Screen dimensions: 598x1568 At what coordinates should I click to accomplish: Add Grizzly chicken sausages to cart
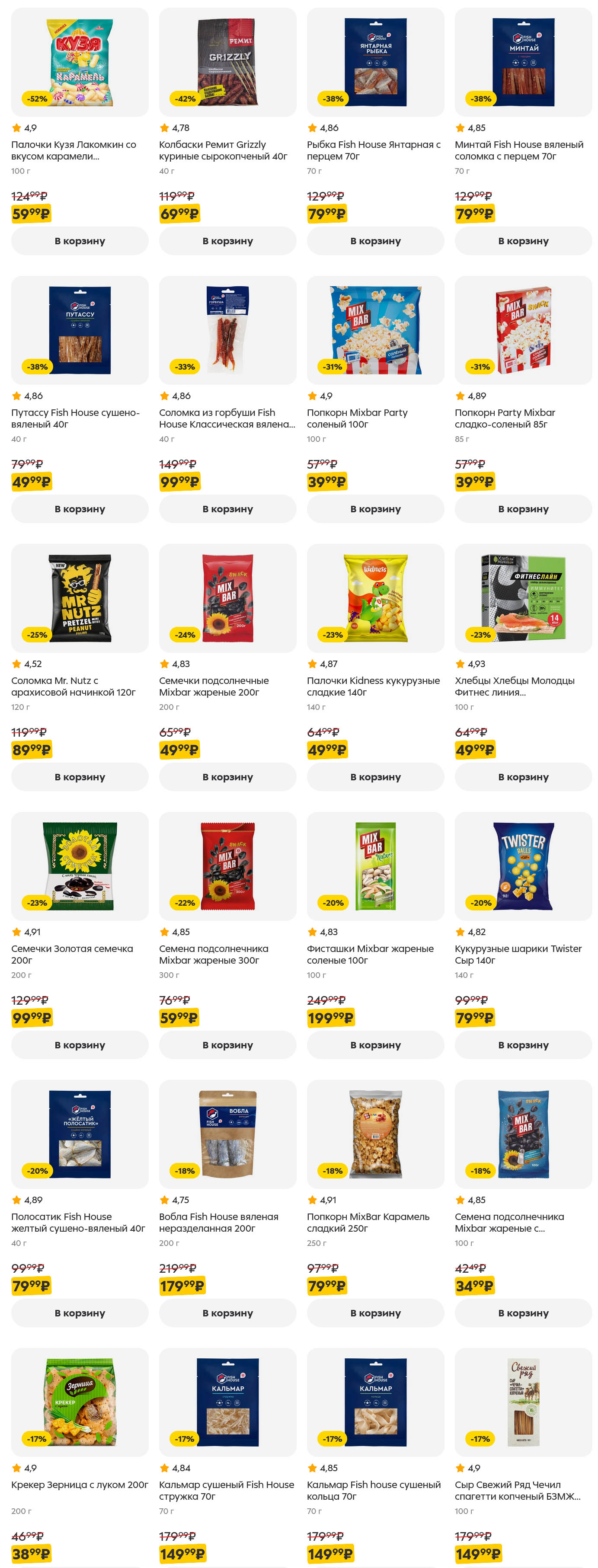[x=227, y=241]
